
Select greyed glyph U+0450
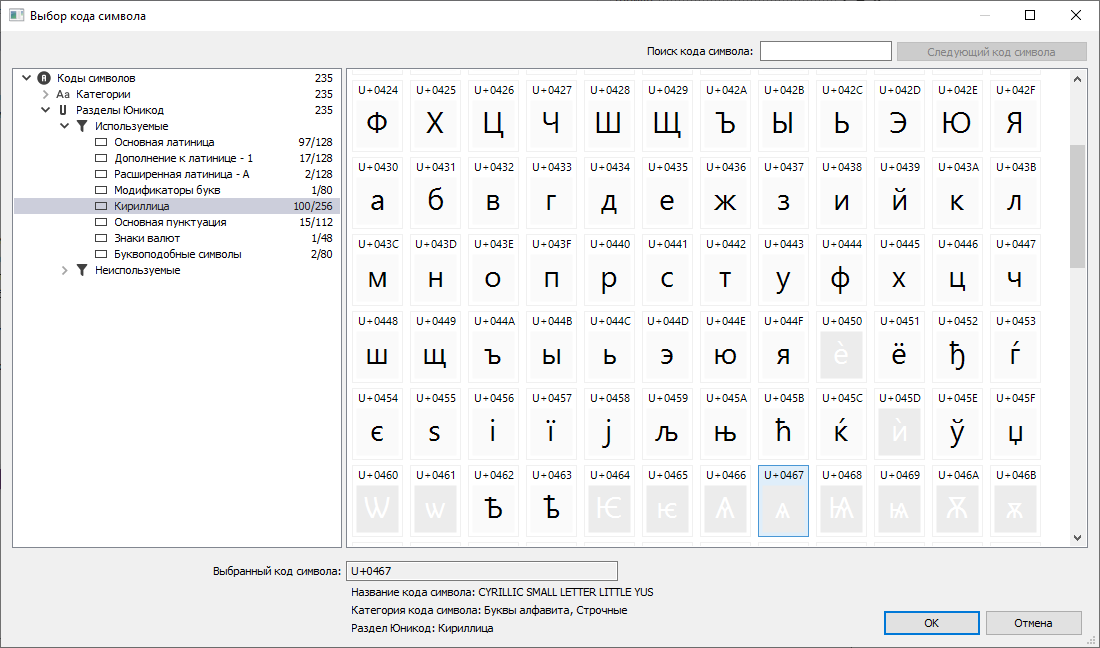pos(841,347)
